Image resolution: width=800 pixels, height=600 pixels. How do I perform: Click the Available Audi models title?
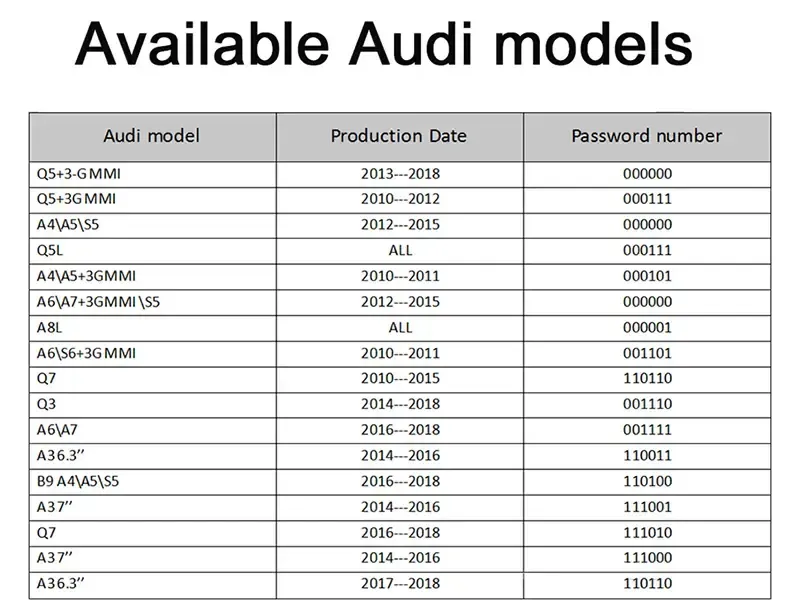384,43
